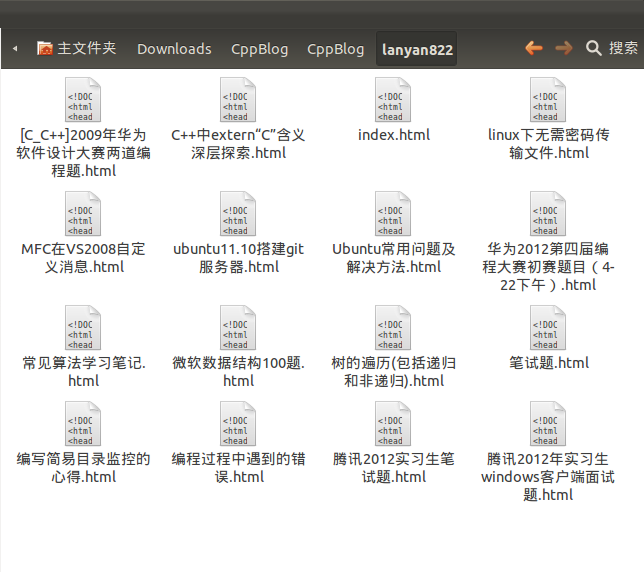Open the index.html file icon
This screenshot has width=644, height=572.
click(393, 101)
